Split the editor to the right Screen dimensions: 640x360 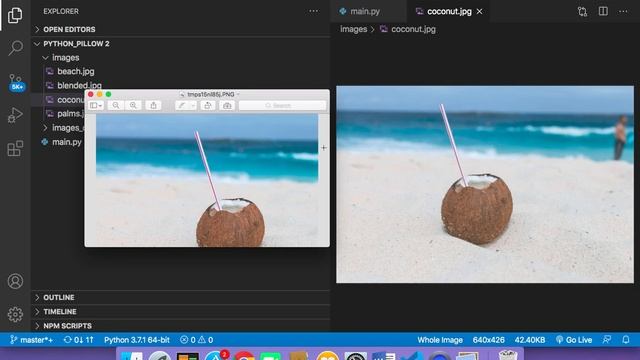tap(603, 11)
